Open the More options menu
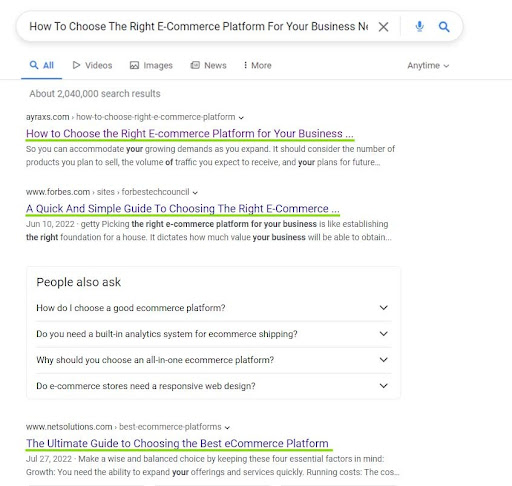This screenshot has width=512, height=486. pos(257,65)
